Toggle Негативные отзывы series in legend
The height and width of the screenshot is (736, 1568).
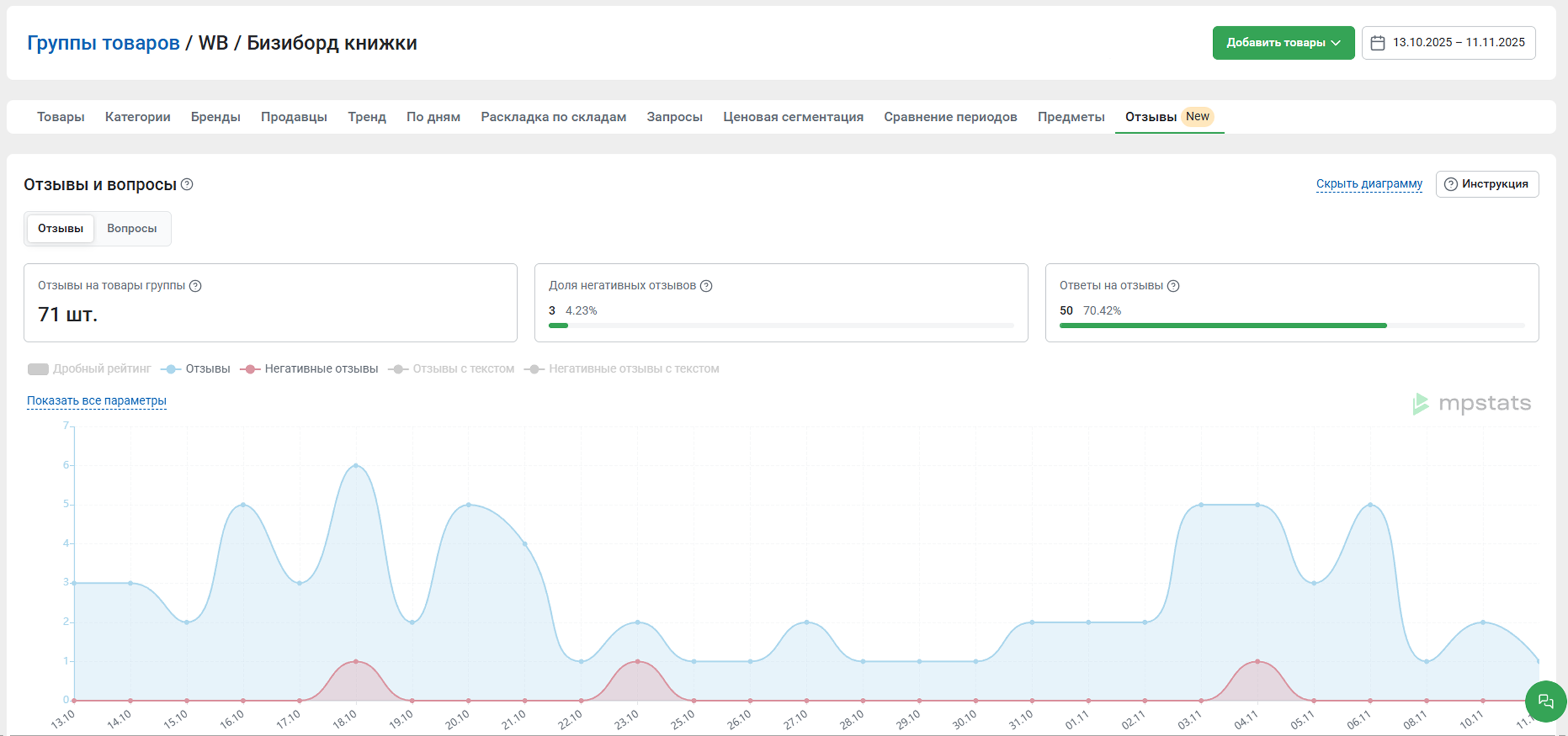pos(309,368)
